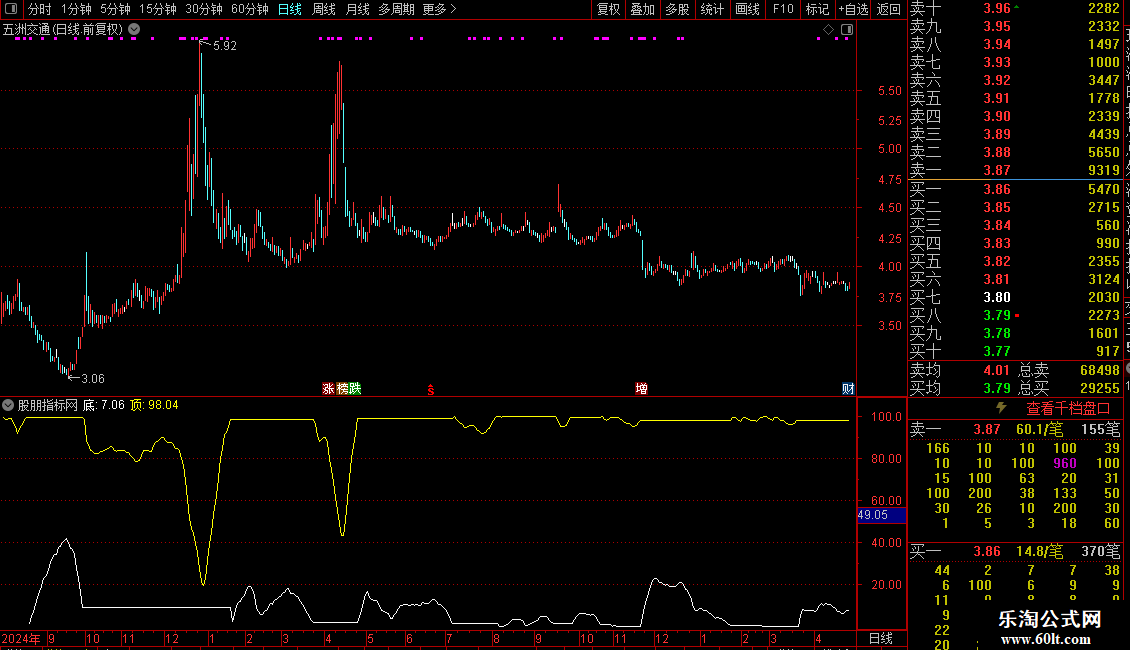Click the 卖十 3.96 ask row
The height and width of the screenshot is (650, 1130).
click(1015, 8)
